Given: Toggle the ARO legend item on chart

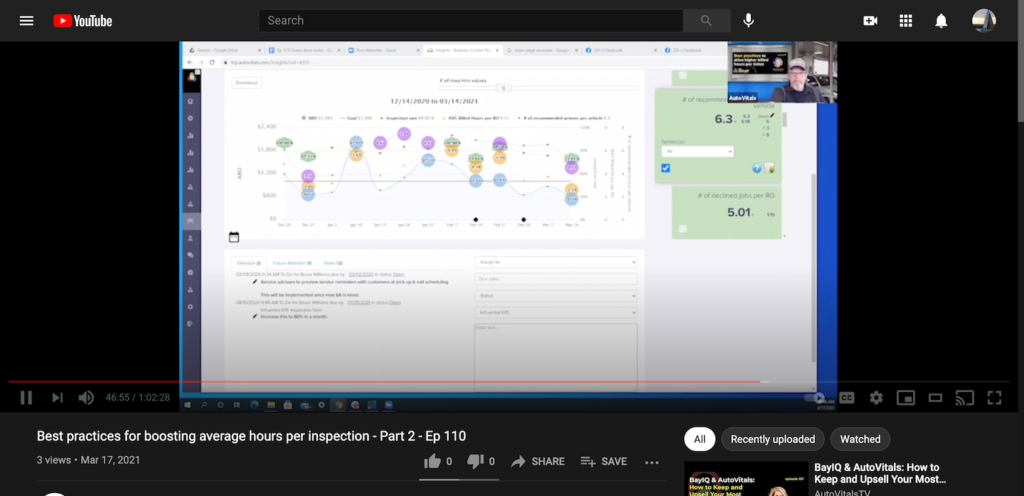Looking at the screenshot, I should click(x=317, y=117).
